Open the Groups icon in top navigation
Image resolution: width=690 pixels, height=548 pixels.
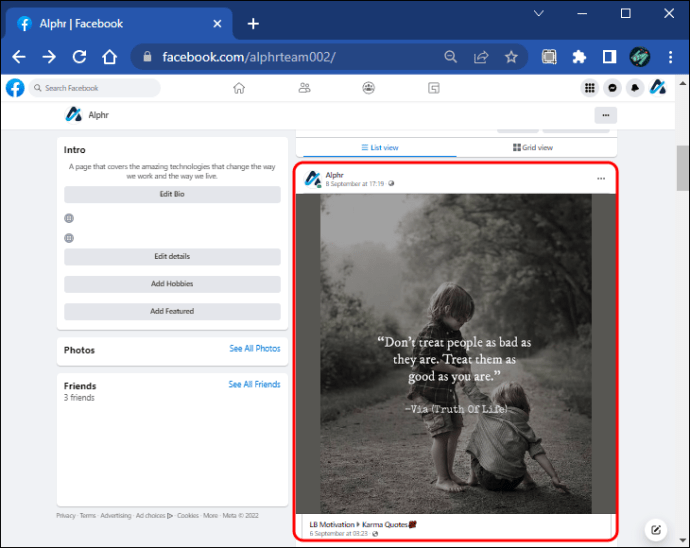pos(369,88)
